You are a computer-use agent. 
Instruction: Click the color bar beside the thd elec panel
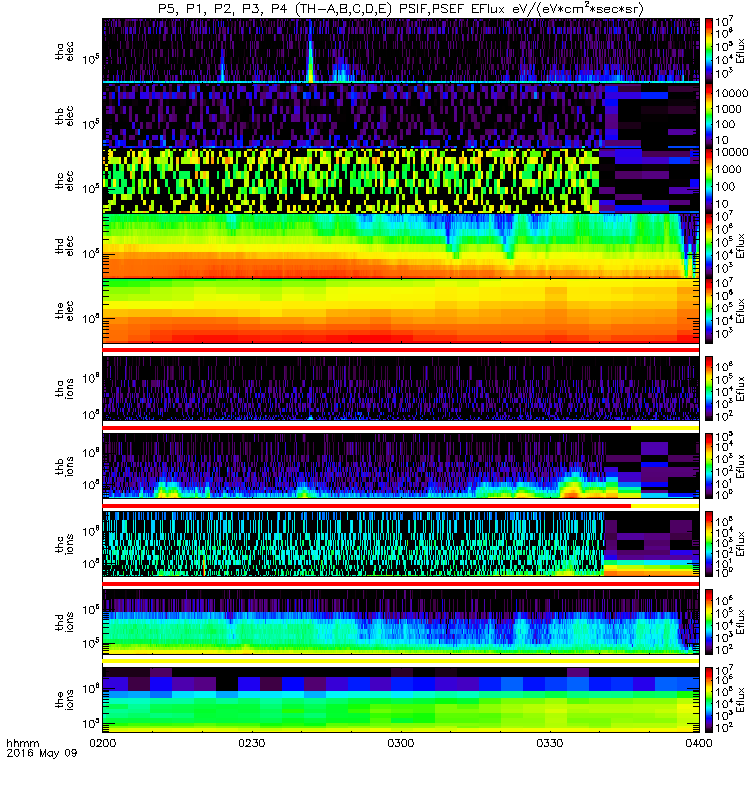709,245
